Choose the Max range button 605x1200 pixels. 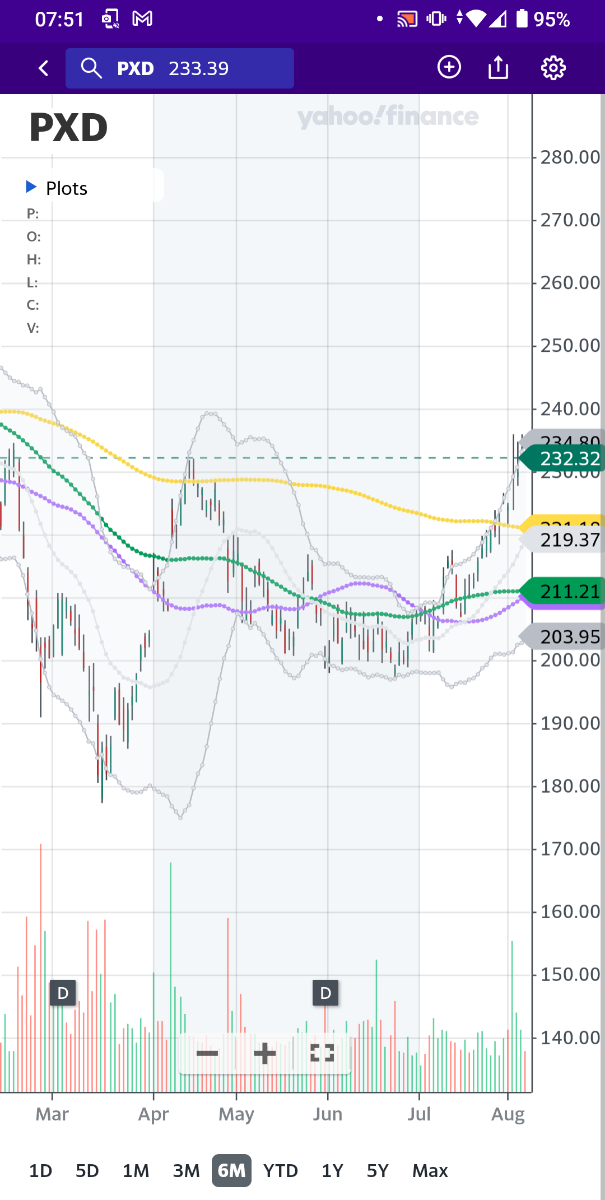pos(430,1170)
